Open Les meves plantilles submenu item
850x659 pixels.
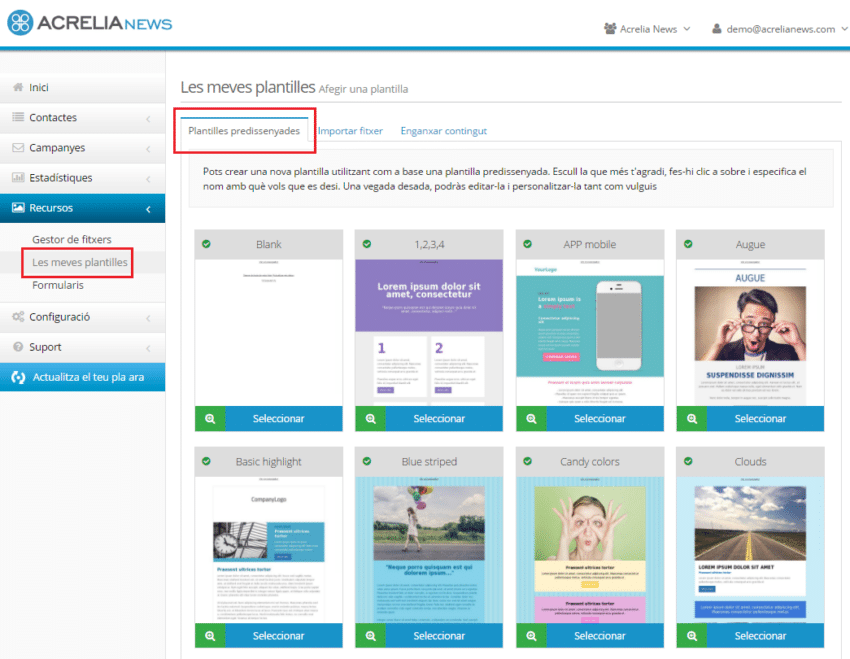tap(80, 262)
